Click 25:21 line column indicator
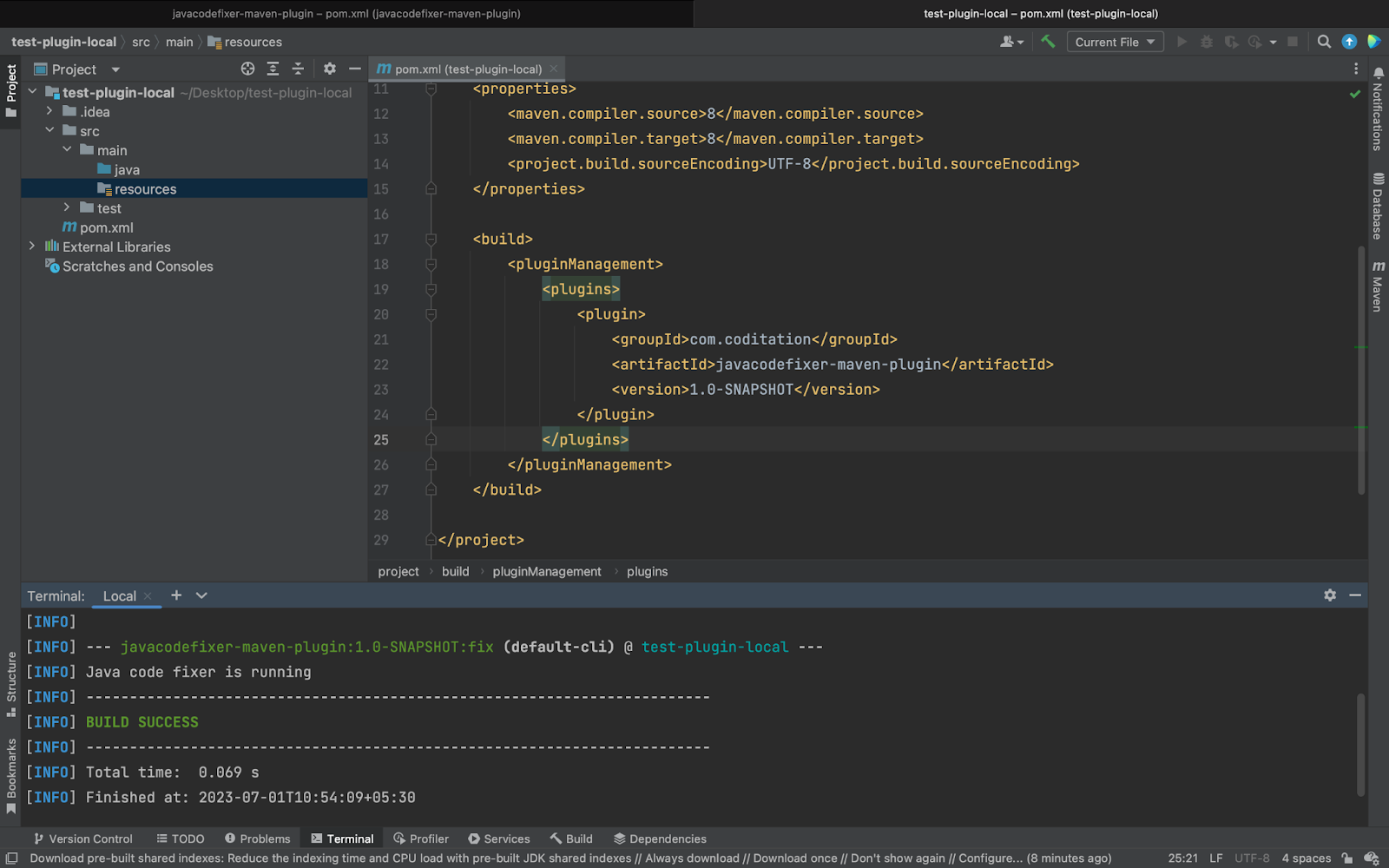Image resolution: width=1389 pixels, height=868 pixels. click(x=1182, y=858)
